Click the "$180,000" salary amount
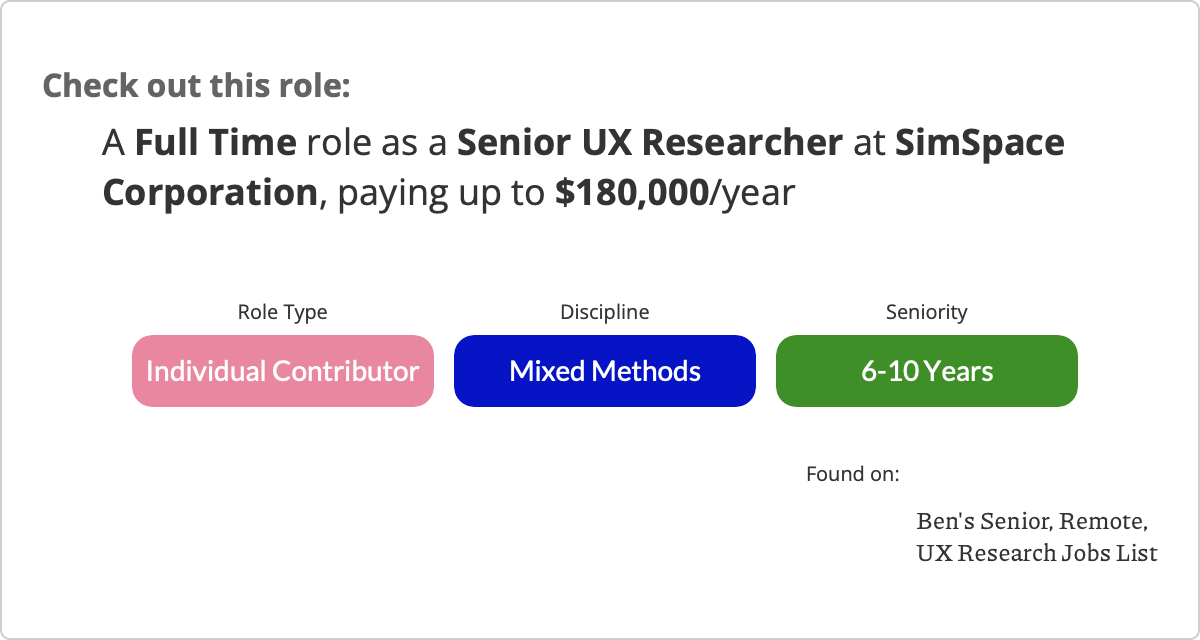This screenshot has width=1200, height=640. pos(631,192)
